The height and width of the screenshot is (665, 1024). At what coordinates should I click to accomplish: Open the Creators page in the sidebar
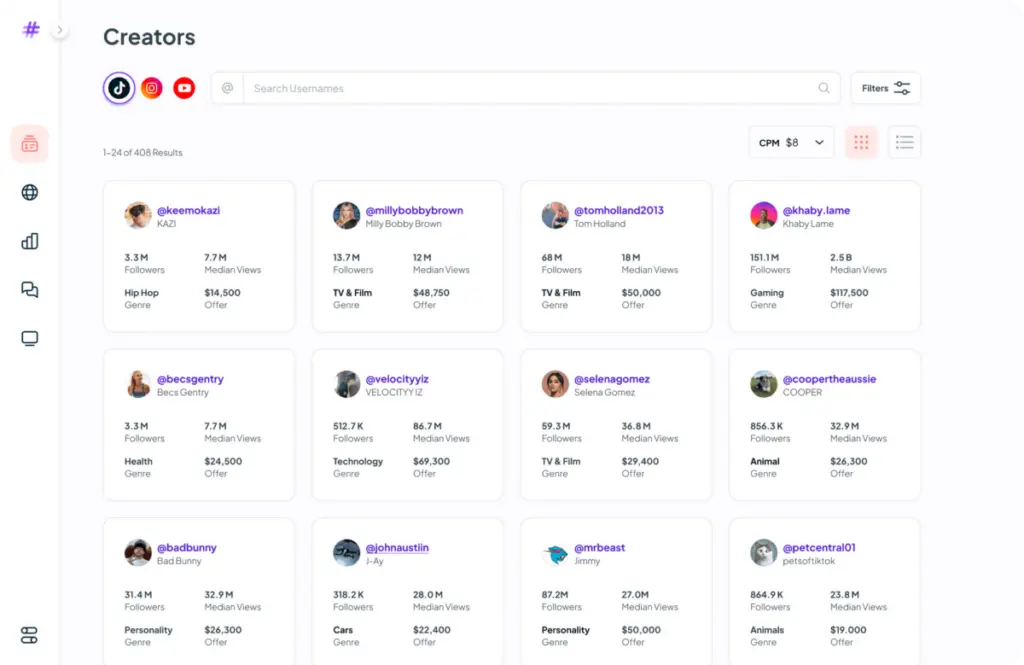pyautogui.click(x=29, y=144)
